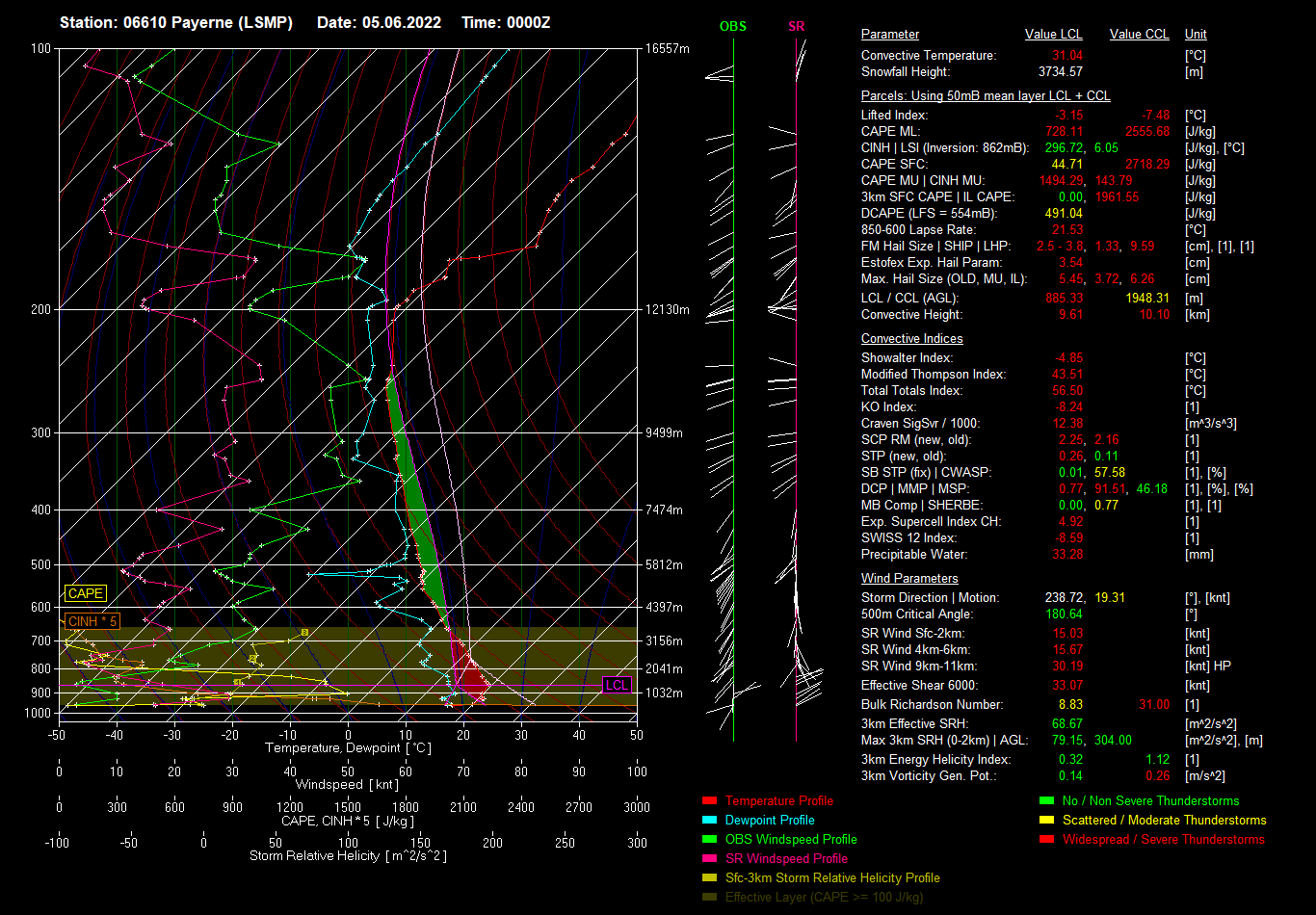This screenshot has width=1316, height=915.
Task: Click the green No / Non Severe Thunderstorms swatch
Action: click(x=1047, y=801)
